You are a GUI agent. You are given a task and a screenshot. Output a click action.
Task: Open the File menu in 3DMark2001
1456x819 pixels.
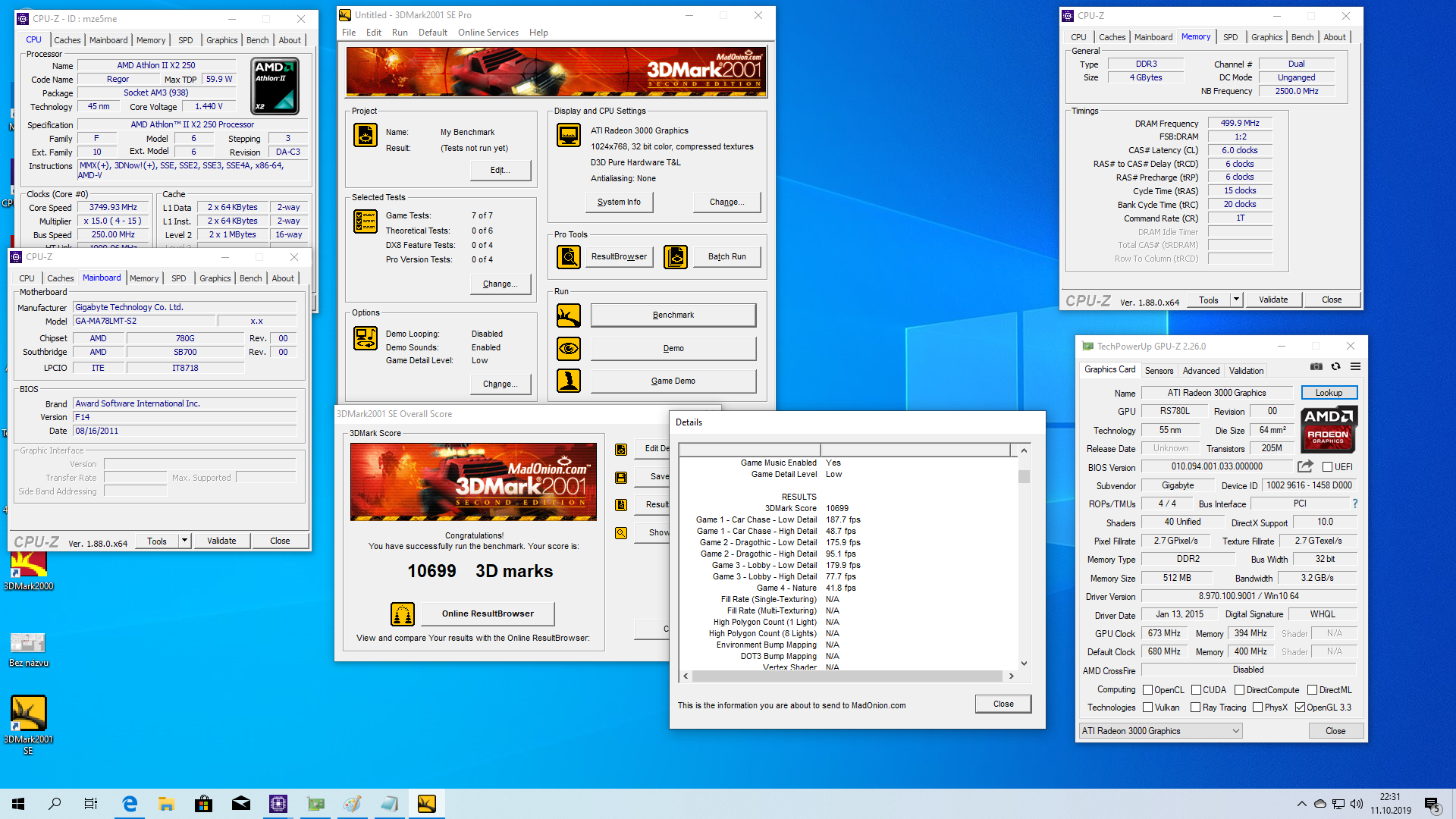click(349, 33)
